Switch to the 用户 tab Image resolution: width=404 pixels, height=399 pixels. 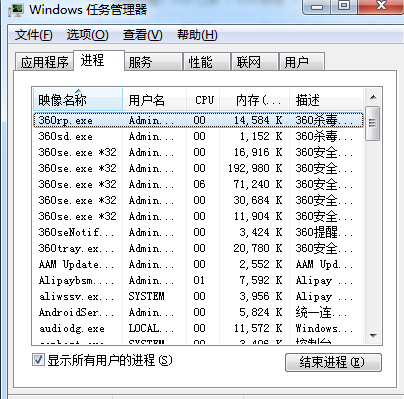point(302,62)
